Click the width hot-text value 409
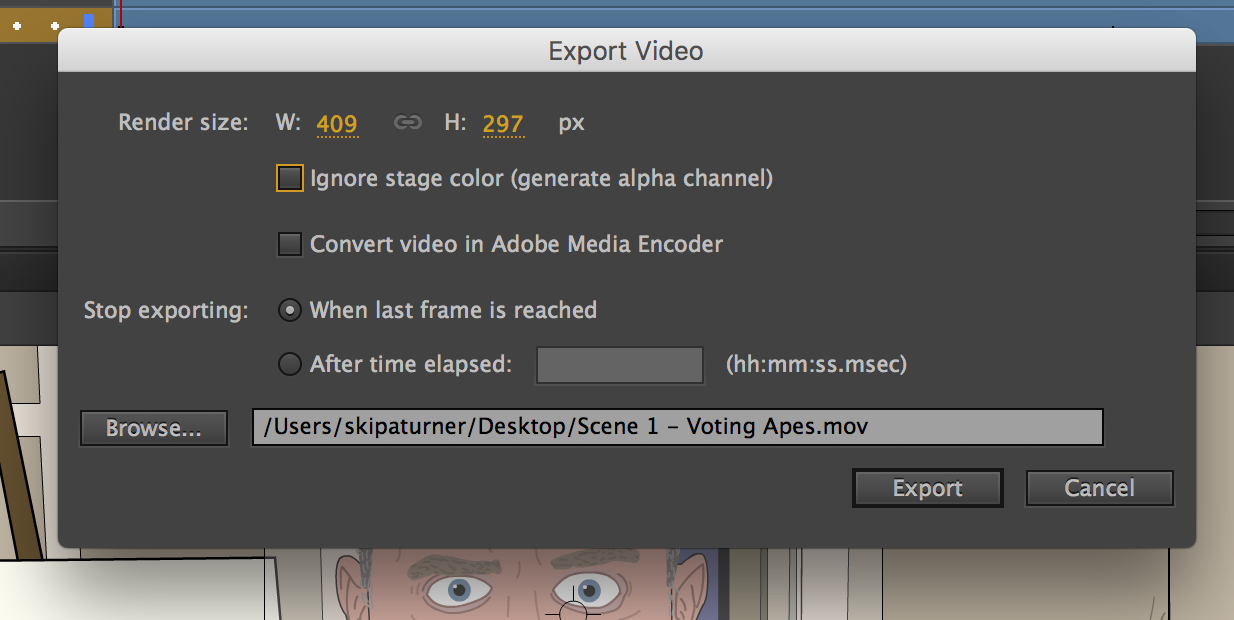Screen dimensions: 1234x620 338,122
